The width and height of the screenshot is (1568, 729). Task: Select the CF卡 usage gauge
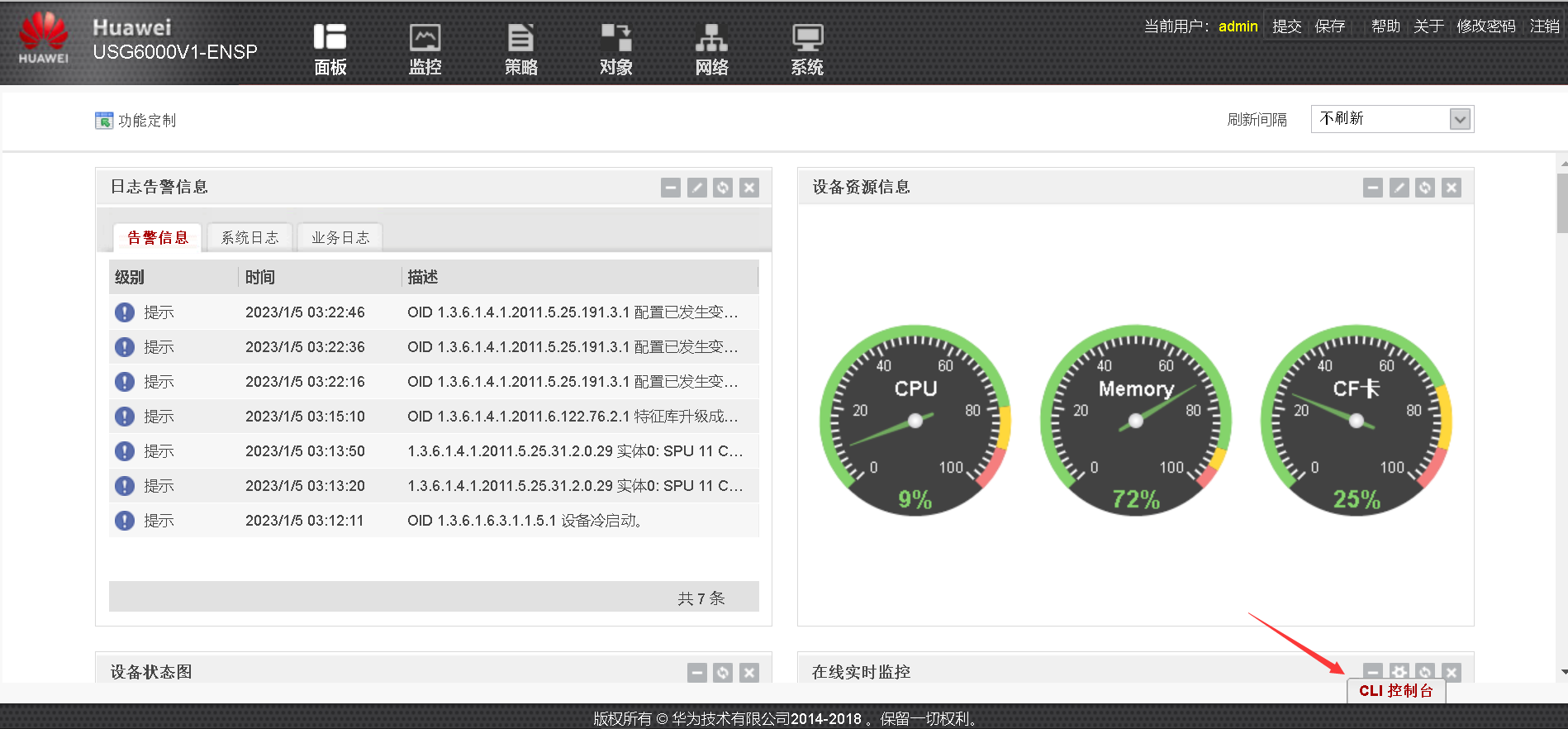pyautogui.click(x=1357, y=420)
